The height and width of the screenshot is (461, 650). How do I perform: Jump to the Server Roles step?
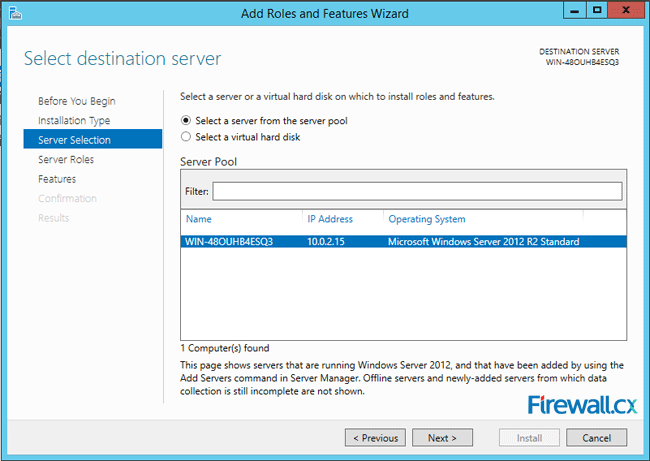point(66,160)
